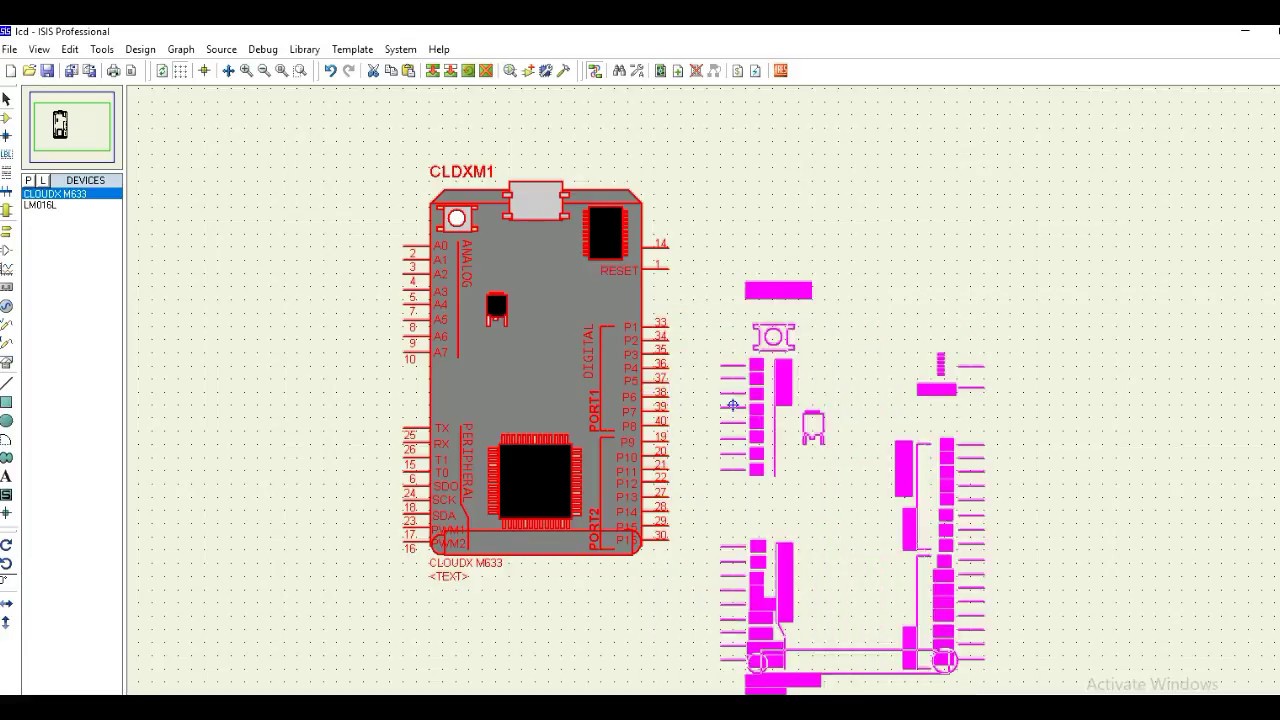Select the CLDXM1 component on the schematic

tap(535, 370)
